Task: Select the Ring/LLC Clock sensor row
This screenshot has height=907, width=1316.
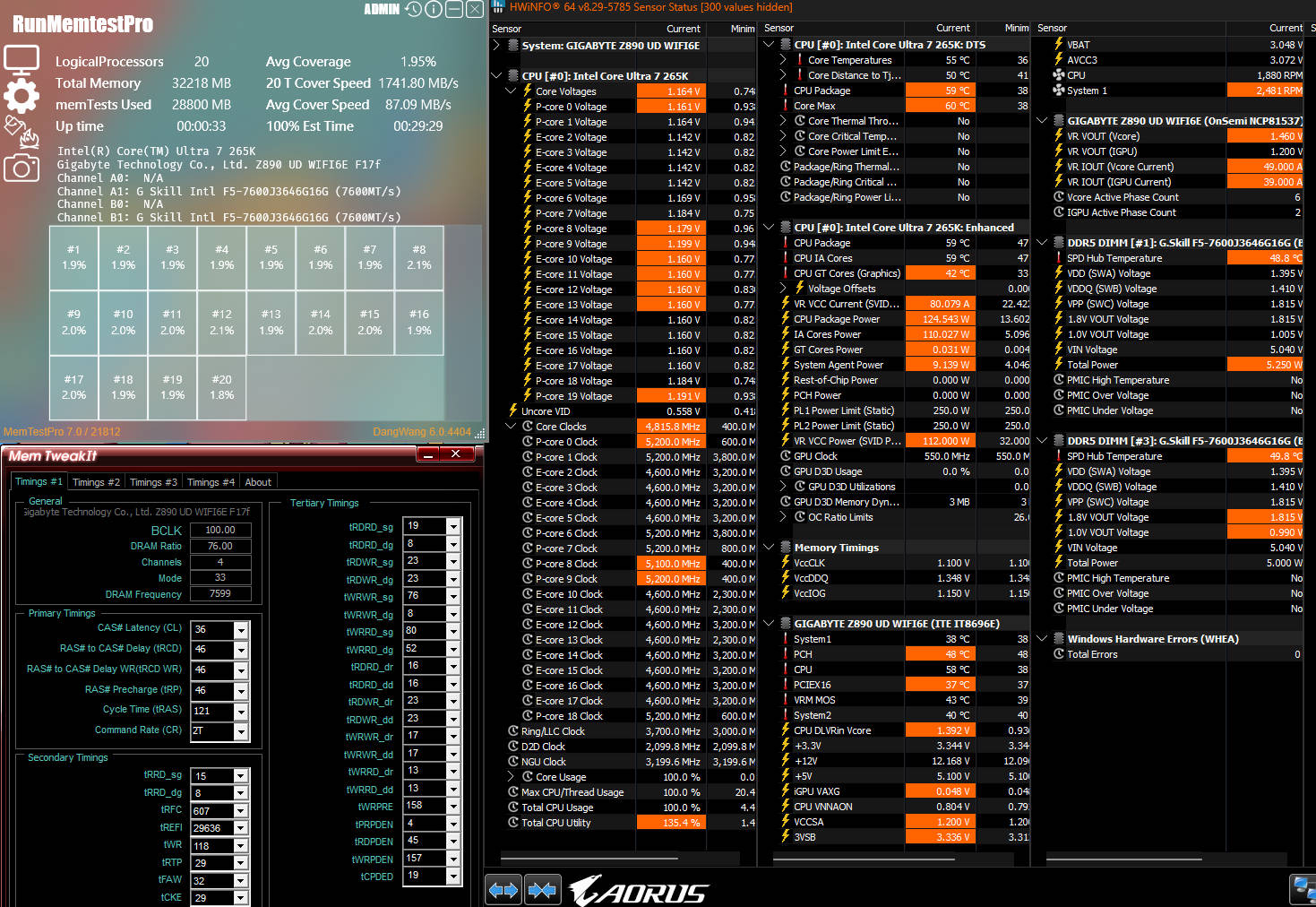Action: pyautogui.click(x=623, y=730)
